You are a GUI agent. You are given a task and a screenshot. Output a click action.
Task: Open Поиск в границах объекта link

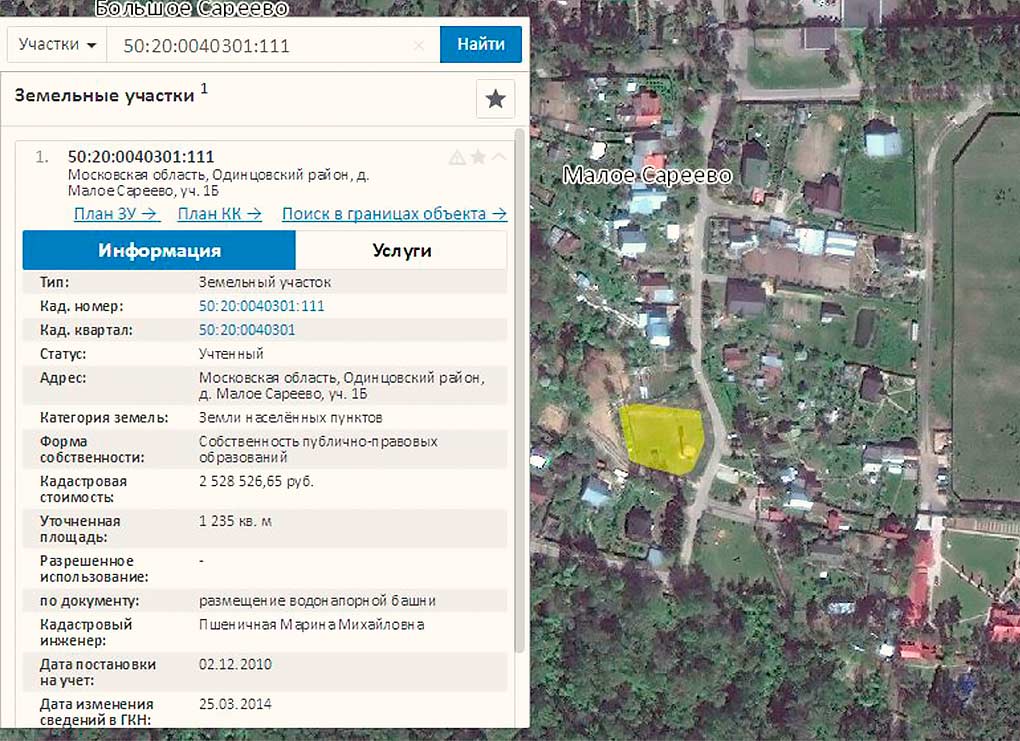click(x=394, y=214)
